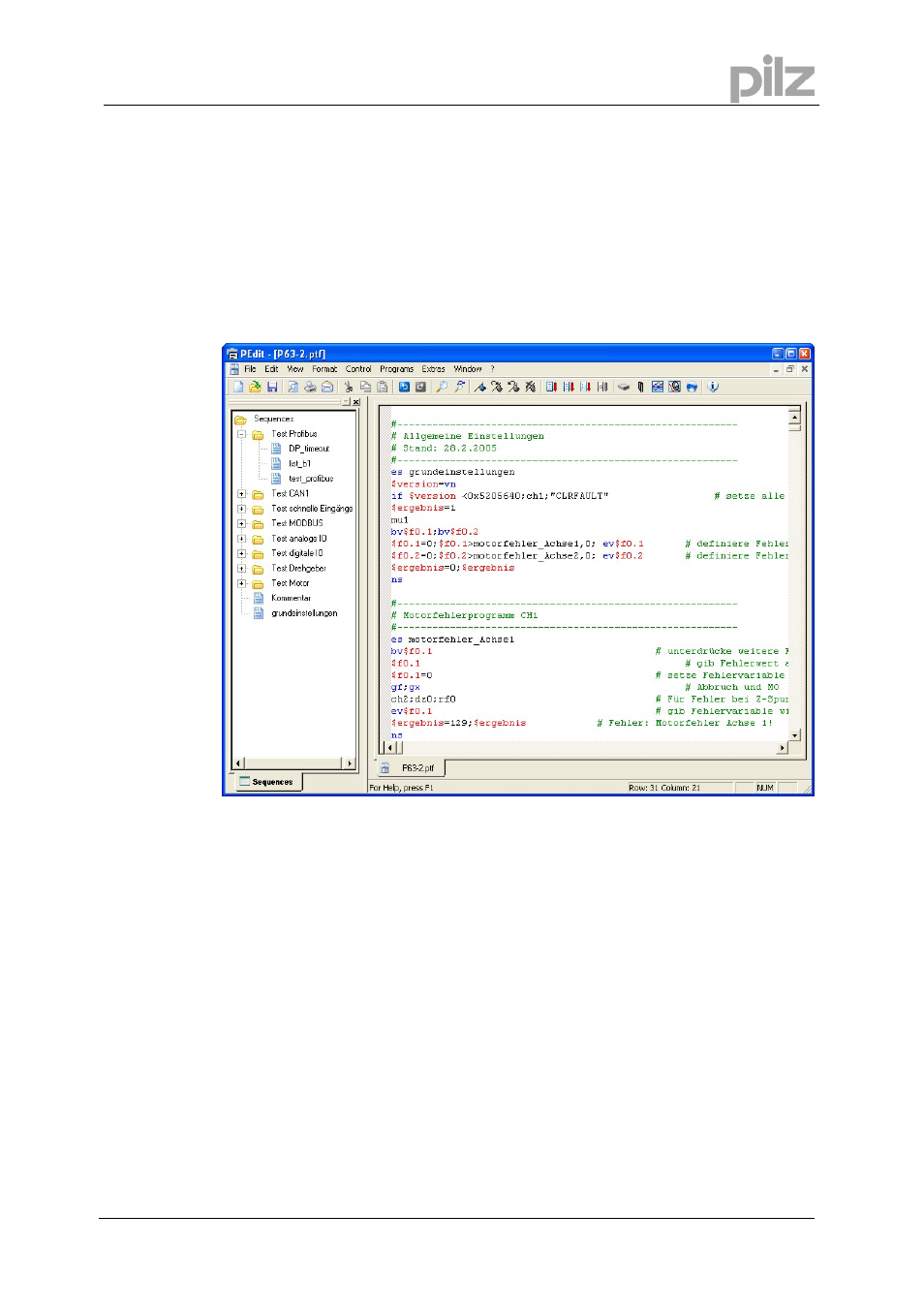This screenshot has height=1308, width=924.
Task: Open the Window menu
Action: pos(468,369)
